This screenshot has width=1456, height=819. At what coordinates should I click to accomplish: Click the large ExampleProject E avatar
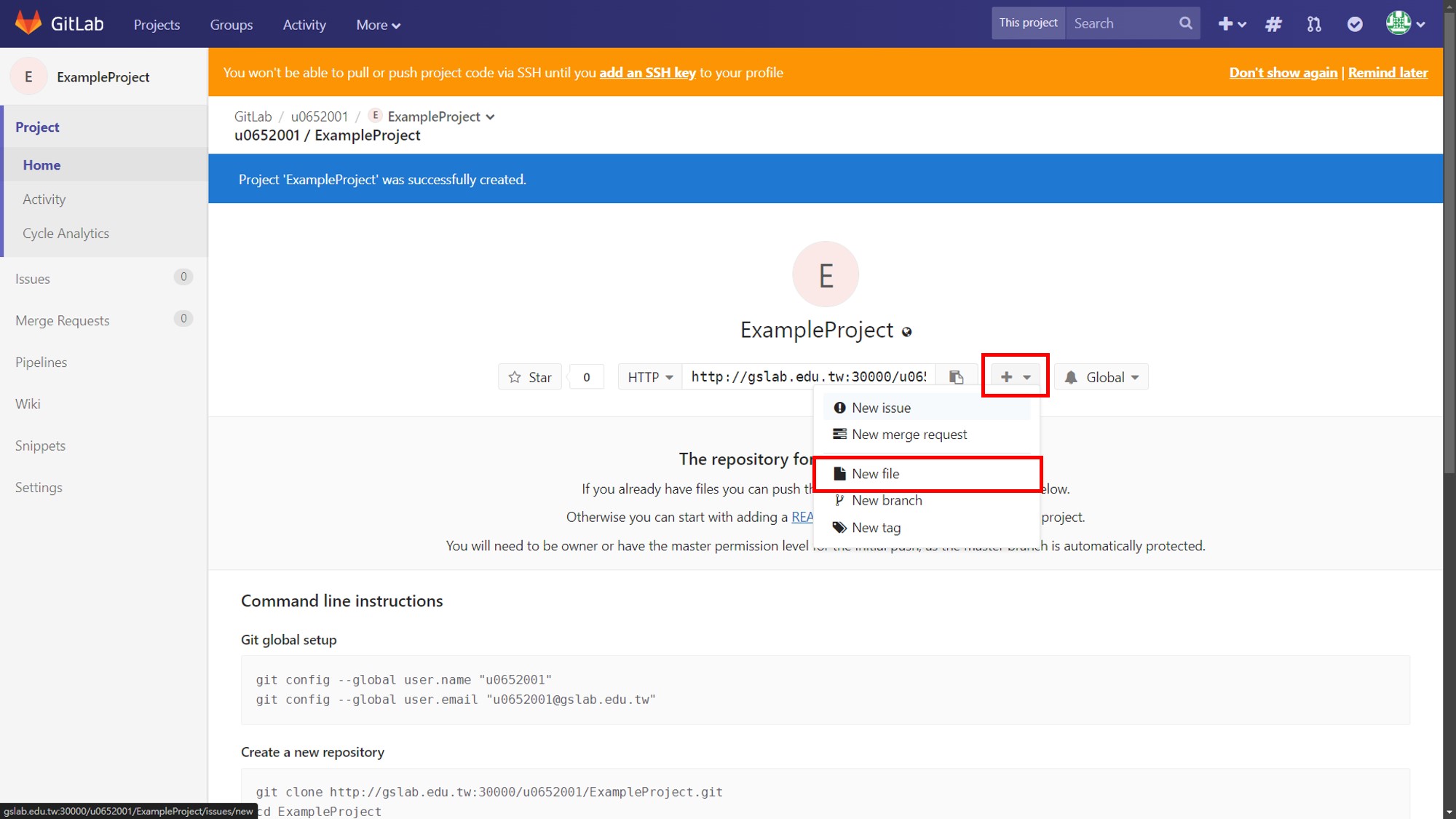pyautogui.click(x=826, y=274)
